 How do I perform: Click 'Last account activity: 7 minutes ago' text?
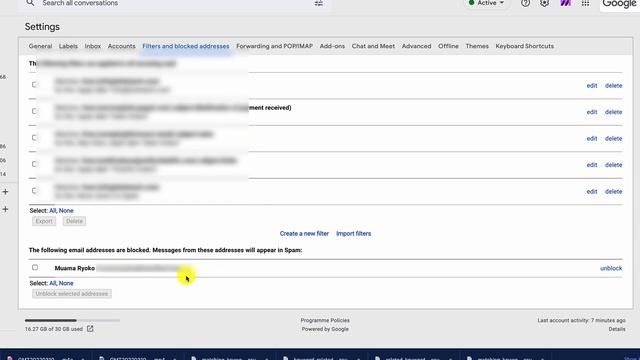coord(581,320)
